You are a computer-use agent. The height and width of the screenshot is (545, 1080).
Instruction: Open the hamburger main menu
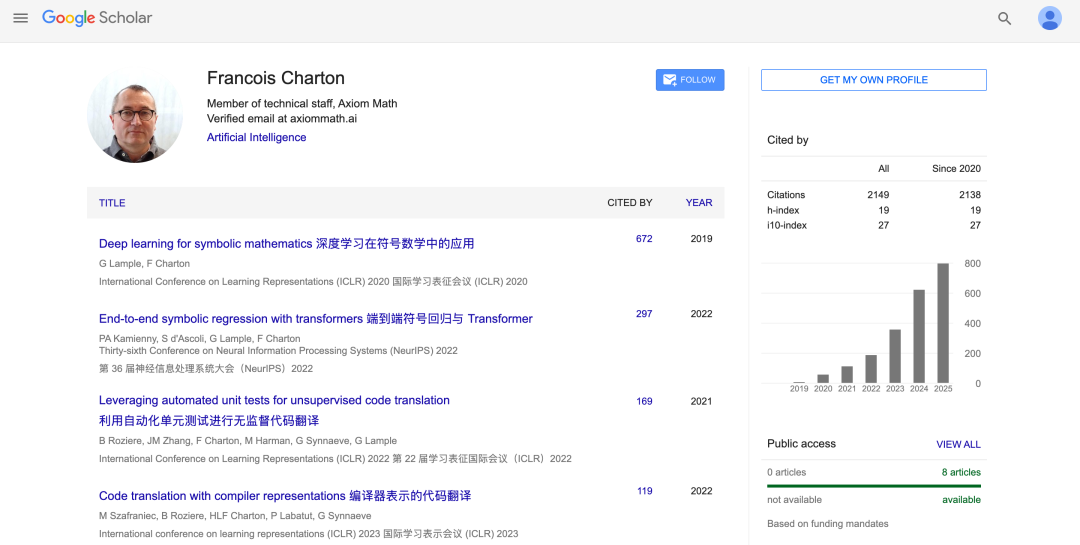coord(20,18)
